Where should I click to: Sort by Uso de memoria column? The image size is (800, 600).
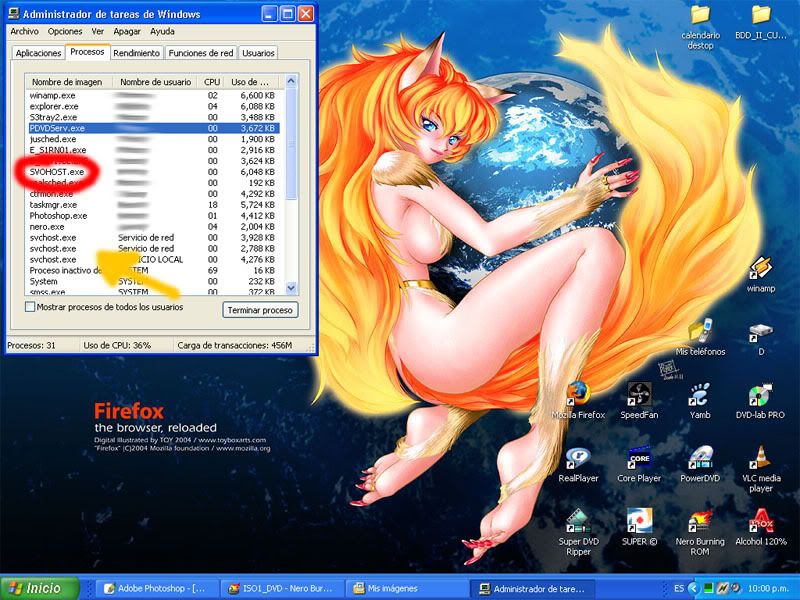coord(251,82)
